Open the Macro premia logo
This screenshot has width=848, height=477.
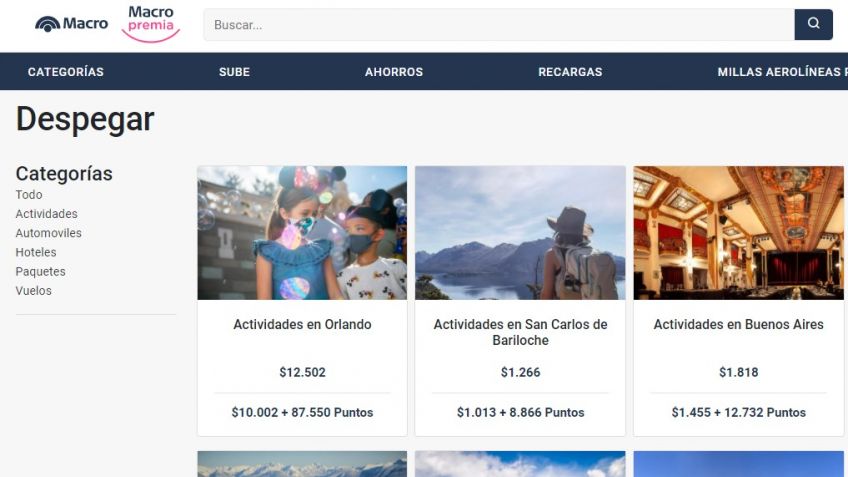(151, 24)
